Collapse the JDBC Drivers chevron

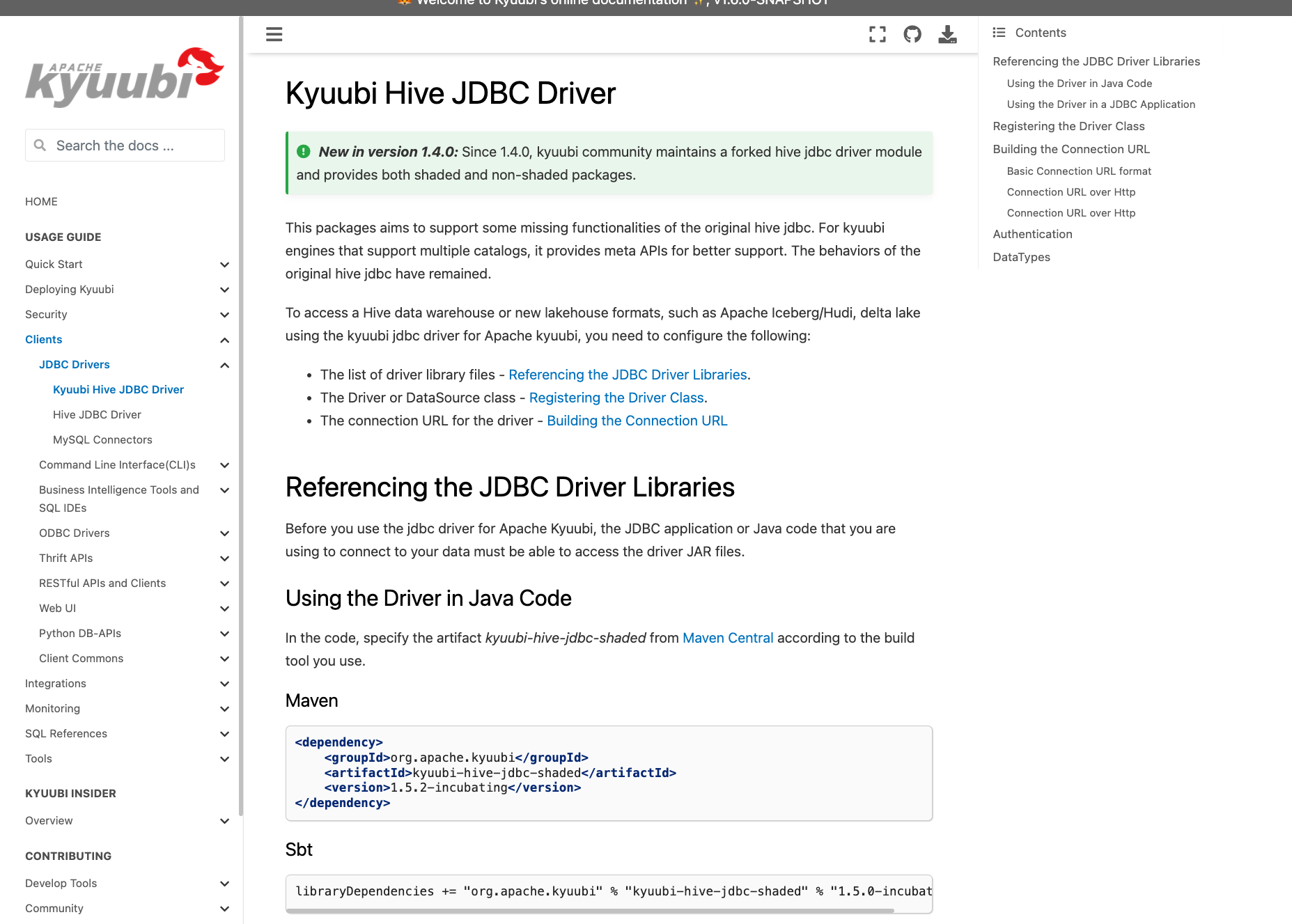pos(224,365)
